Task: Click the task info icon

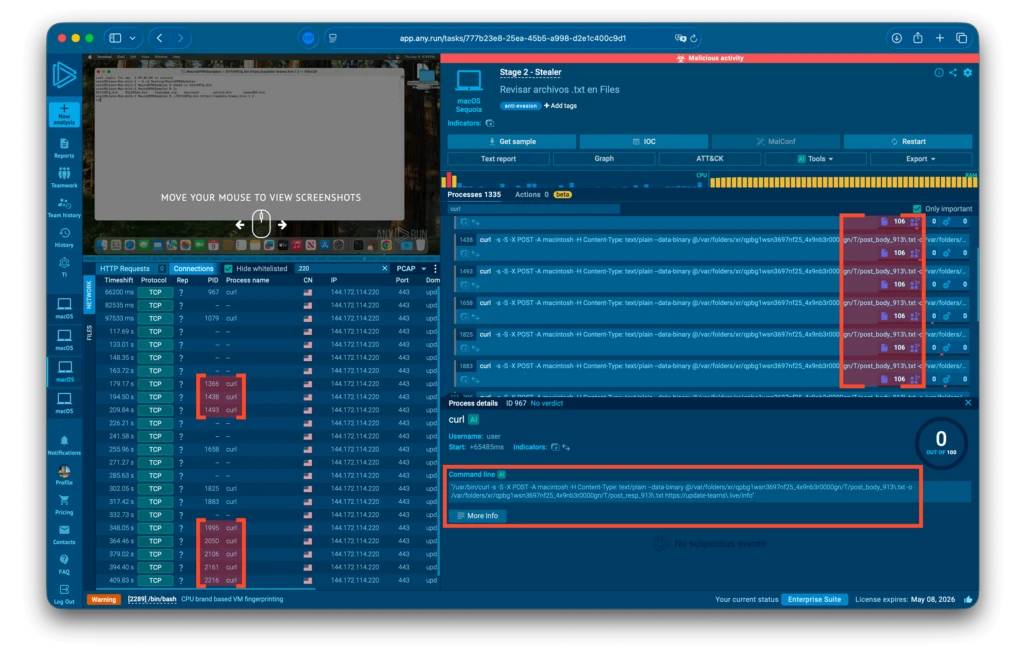Action: [938, 73]
